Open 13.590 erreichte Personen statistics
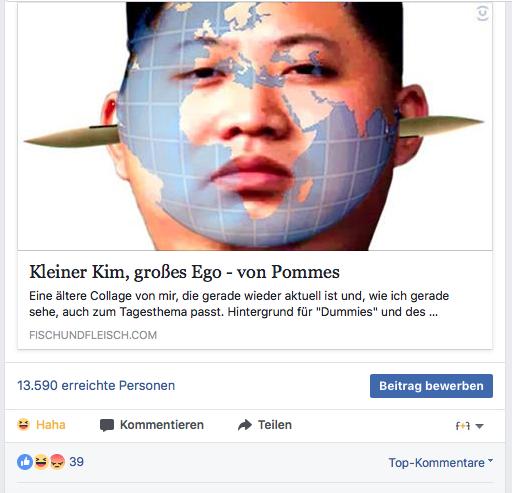Image resolution: width=512 pixels, height=493 pixels. [96, 386]
